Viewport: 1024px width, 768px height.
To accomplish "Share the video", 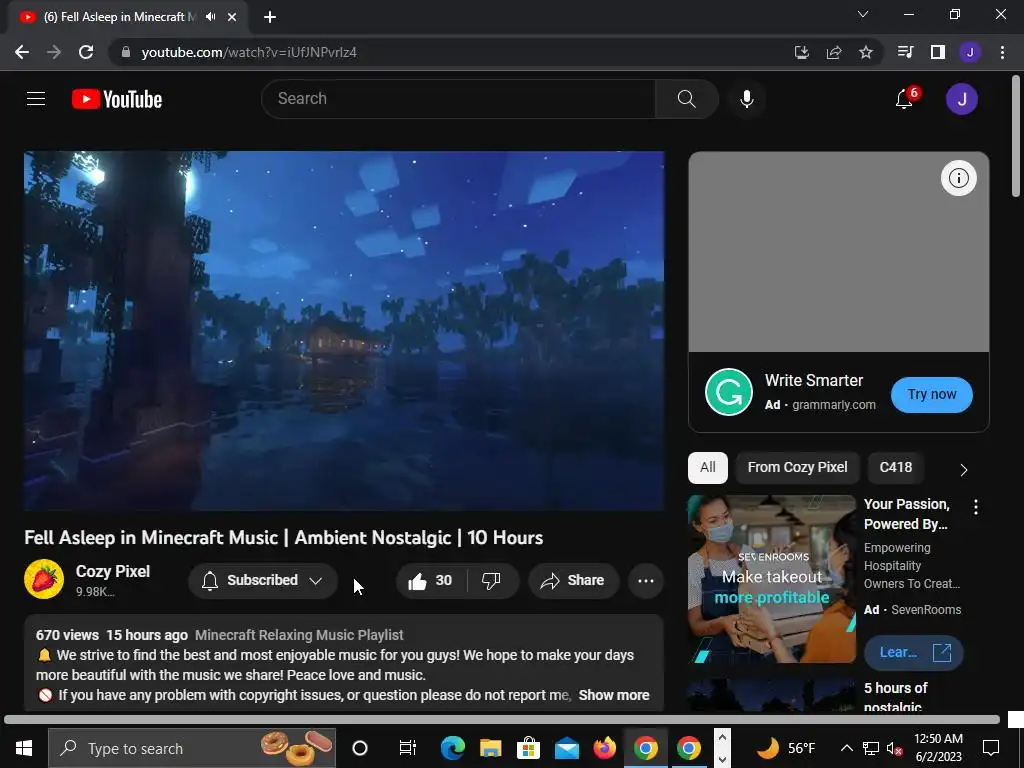I will 573,581.
